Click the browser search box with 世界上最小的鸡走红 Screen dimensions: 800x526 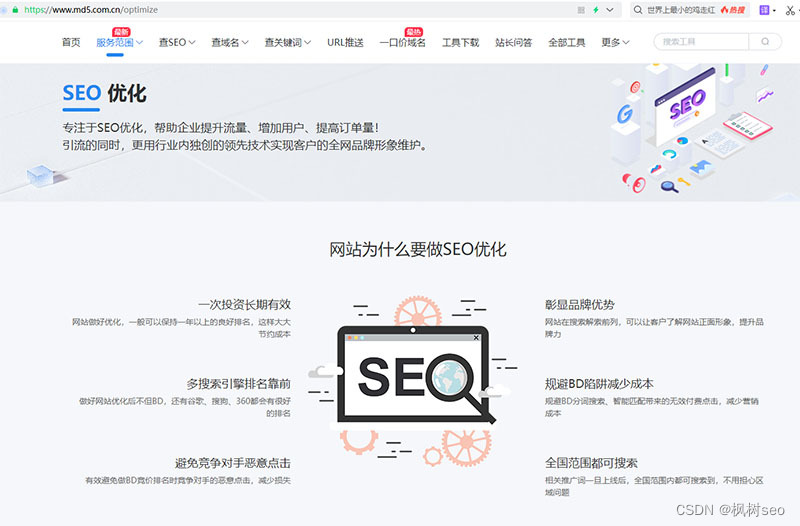(690, 10)
